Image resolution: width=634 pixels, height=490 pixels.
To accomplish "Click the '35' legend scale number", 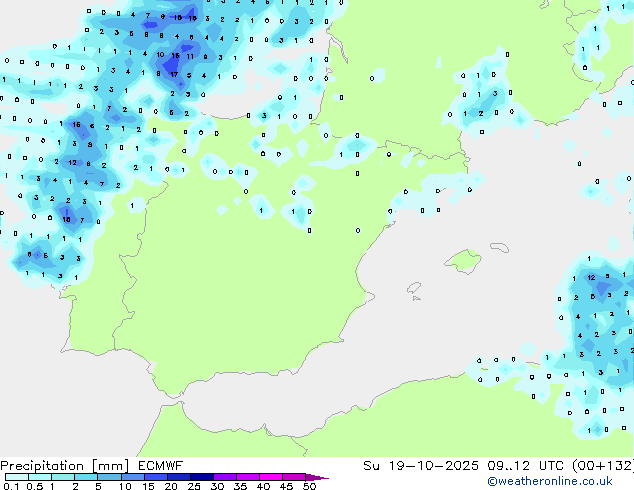I will click(240, 486).
